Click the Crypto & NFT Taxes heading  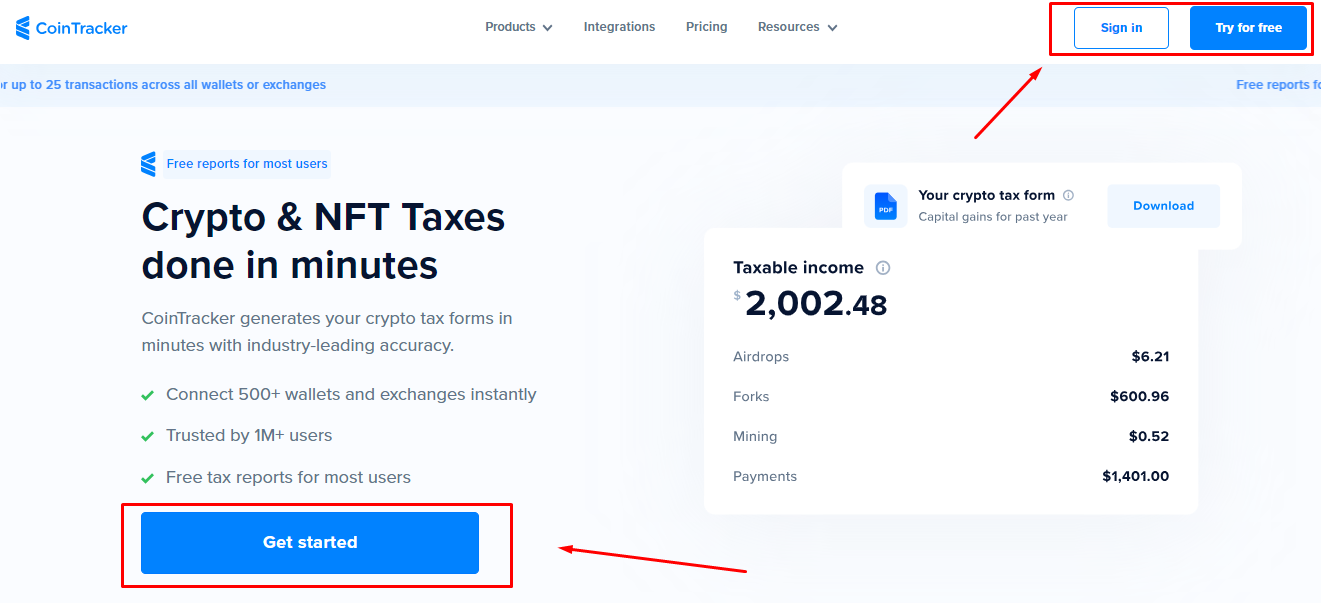click(x=323, y=241)
